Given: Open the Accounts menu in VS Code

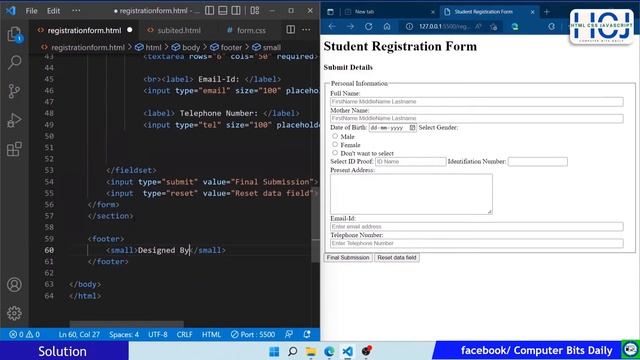Looking at the screenshot, I should (14, 284).
